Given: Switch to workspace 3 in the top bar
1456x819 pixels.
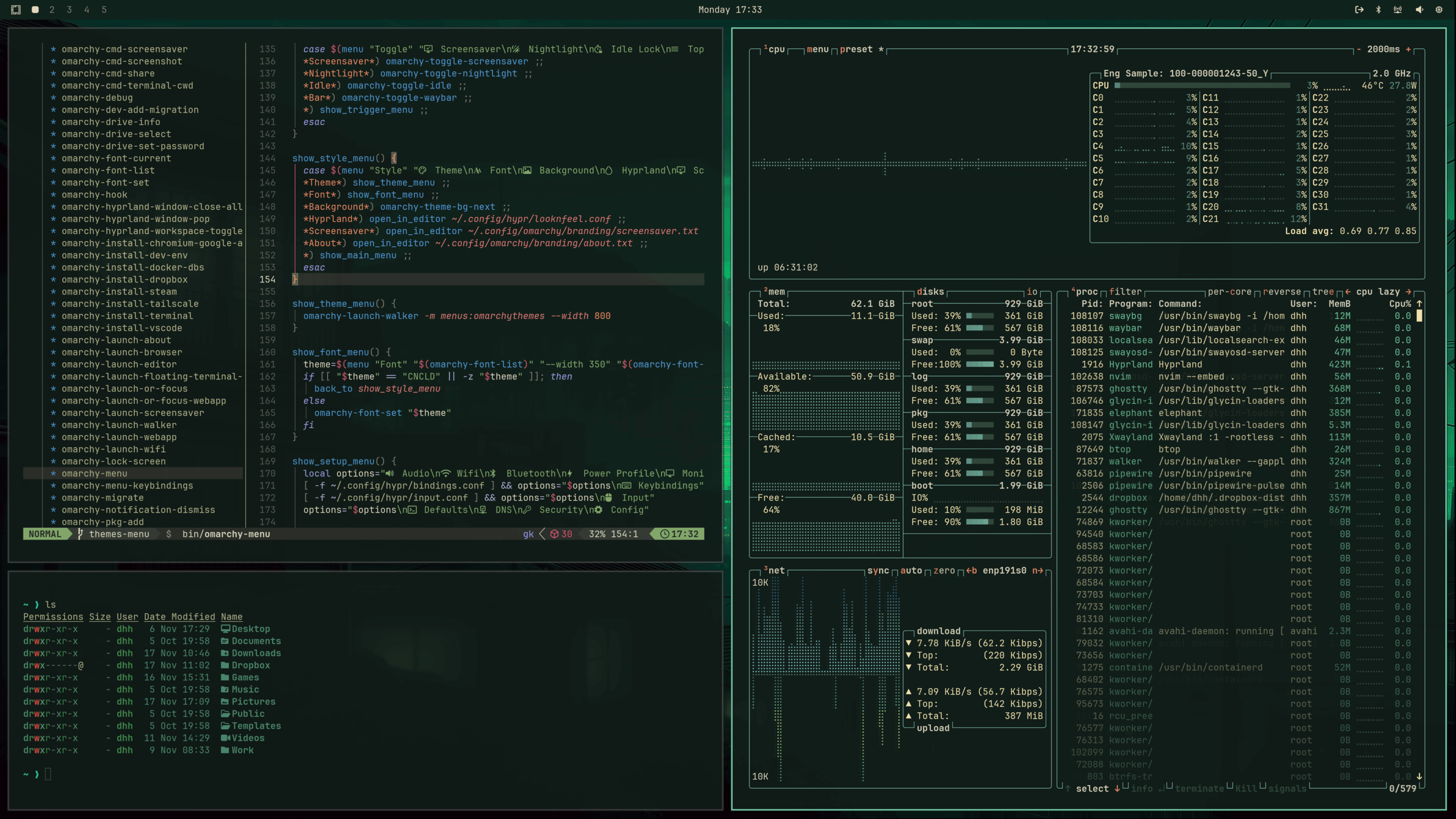Looking at the screenshot, I should click(69, 10).
